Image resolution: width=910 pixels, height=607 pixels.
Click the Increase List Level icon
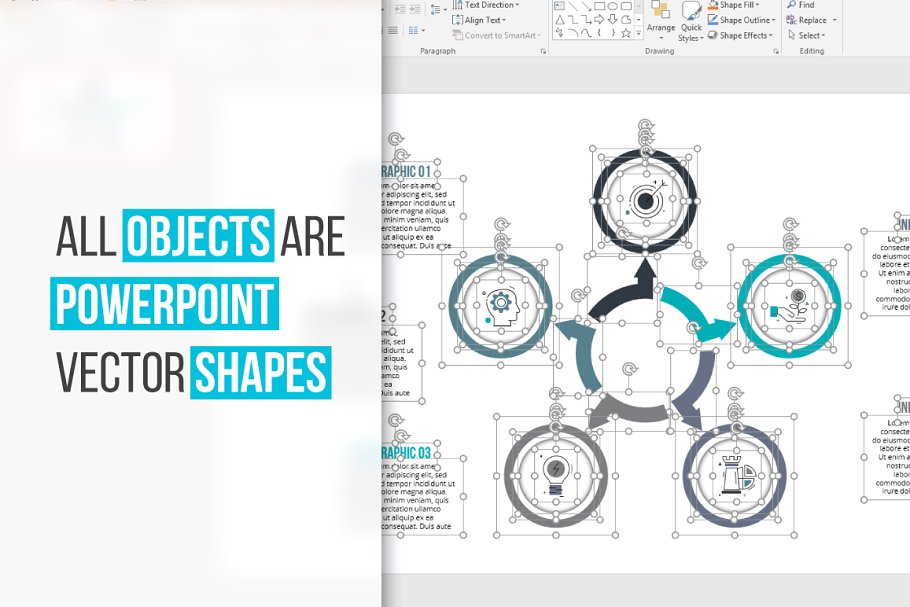click(415, 8)
